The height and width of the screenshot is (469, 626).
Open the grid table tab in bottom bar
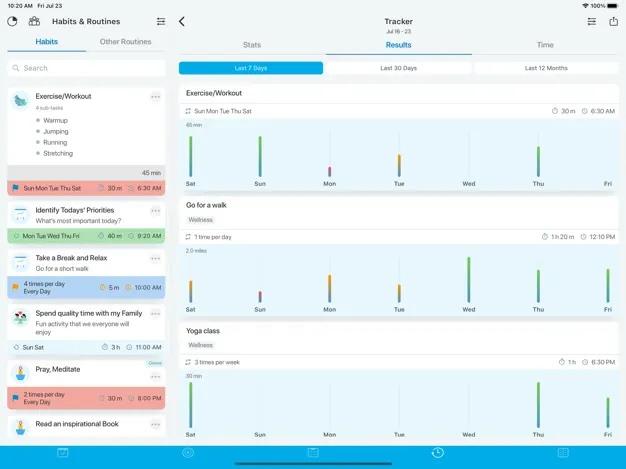563,452
